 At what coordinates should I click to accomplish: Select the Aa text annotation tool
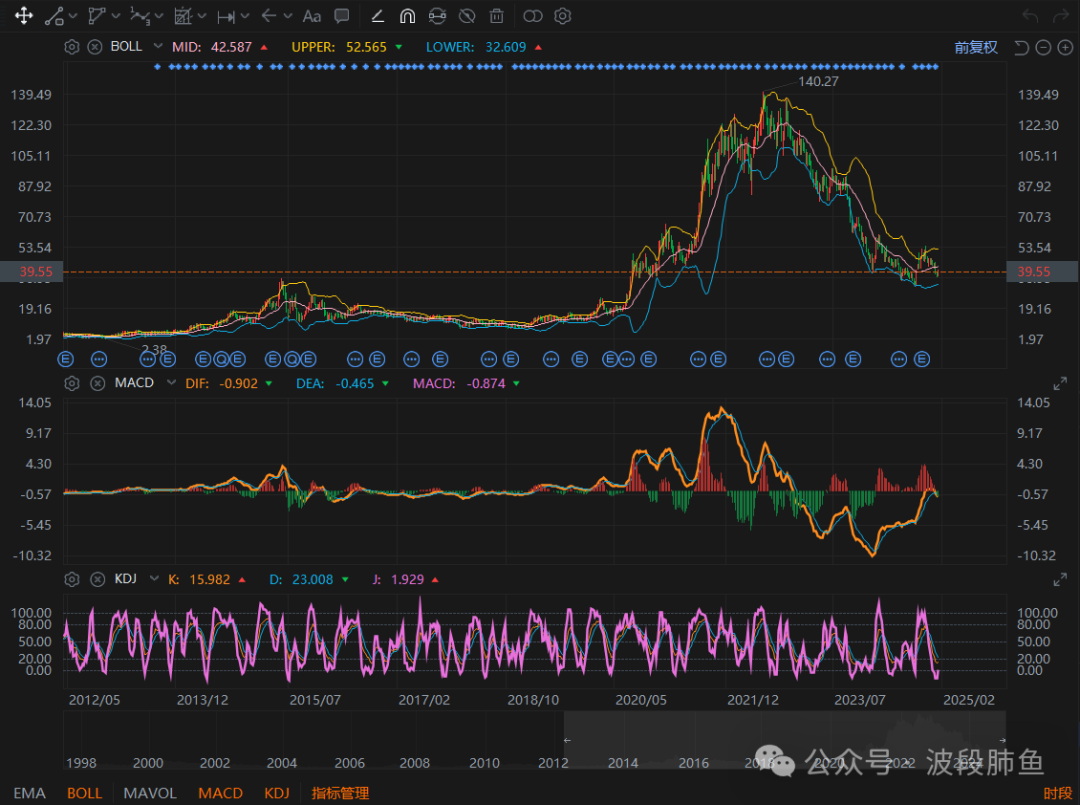point(312,16)
